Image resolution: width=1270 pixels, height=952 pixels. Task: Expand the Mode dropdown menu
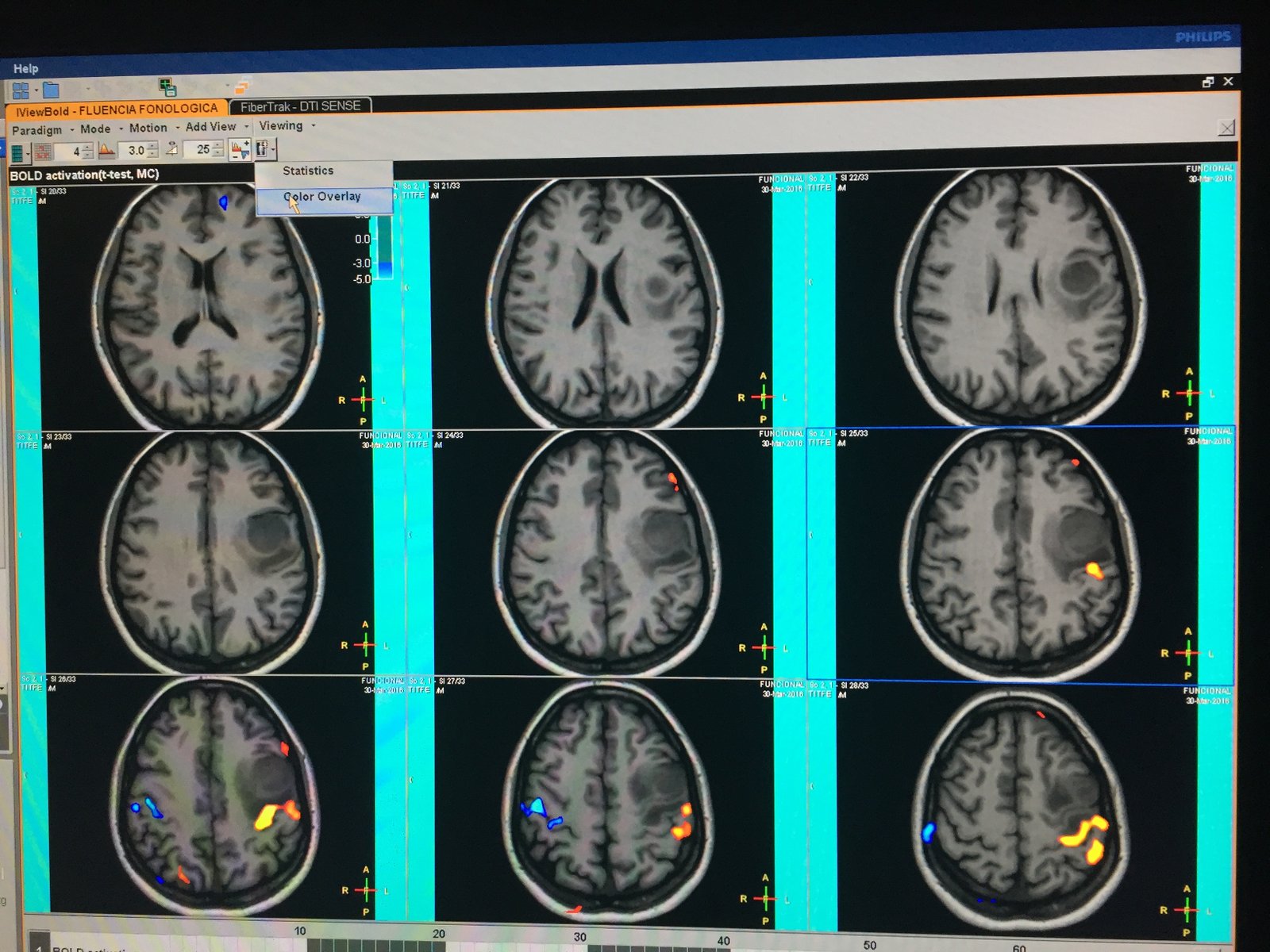(x=95, y=129)
